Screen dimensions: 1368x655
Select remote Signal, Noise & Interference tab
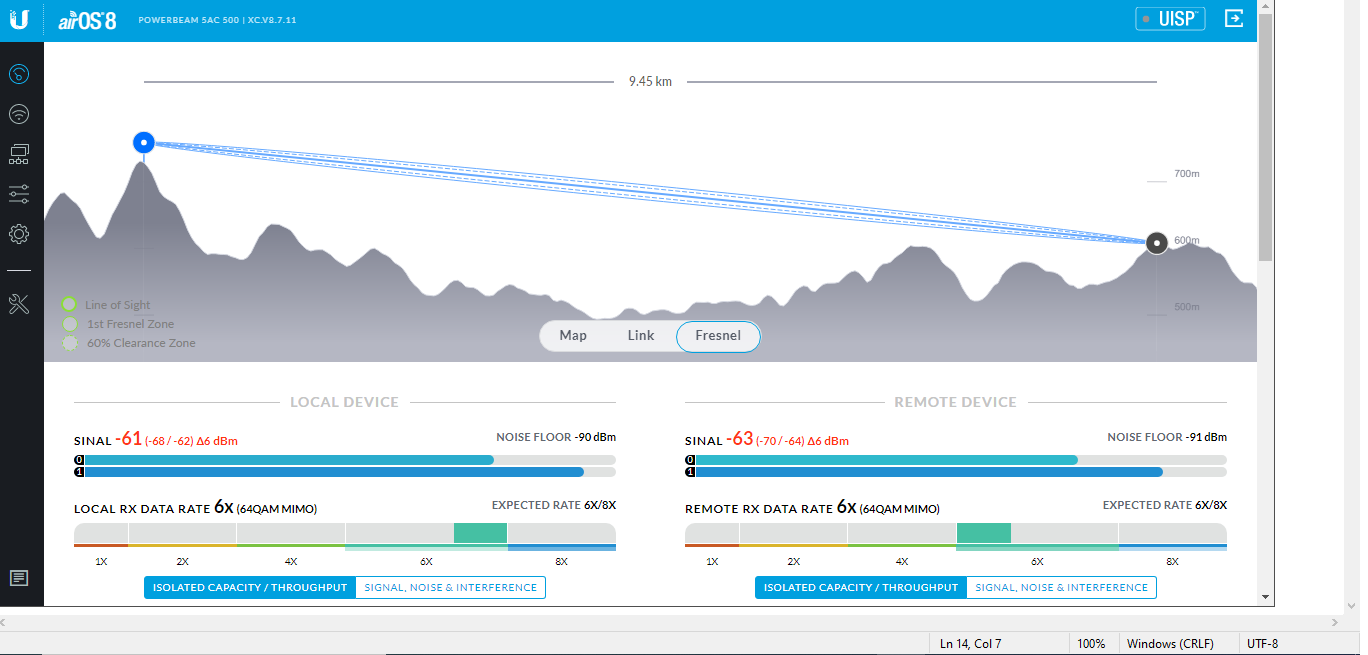pyautogui.click(x=1062, y=588)
